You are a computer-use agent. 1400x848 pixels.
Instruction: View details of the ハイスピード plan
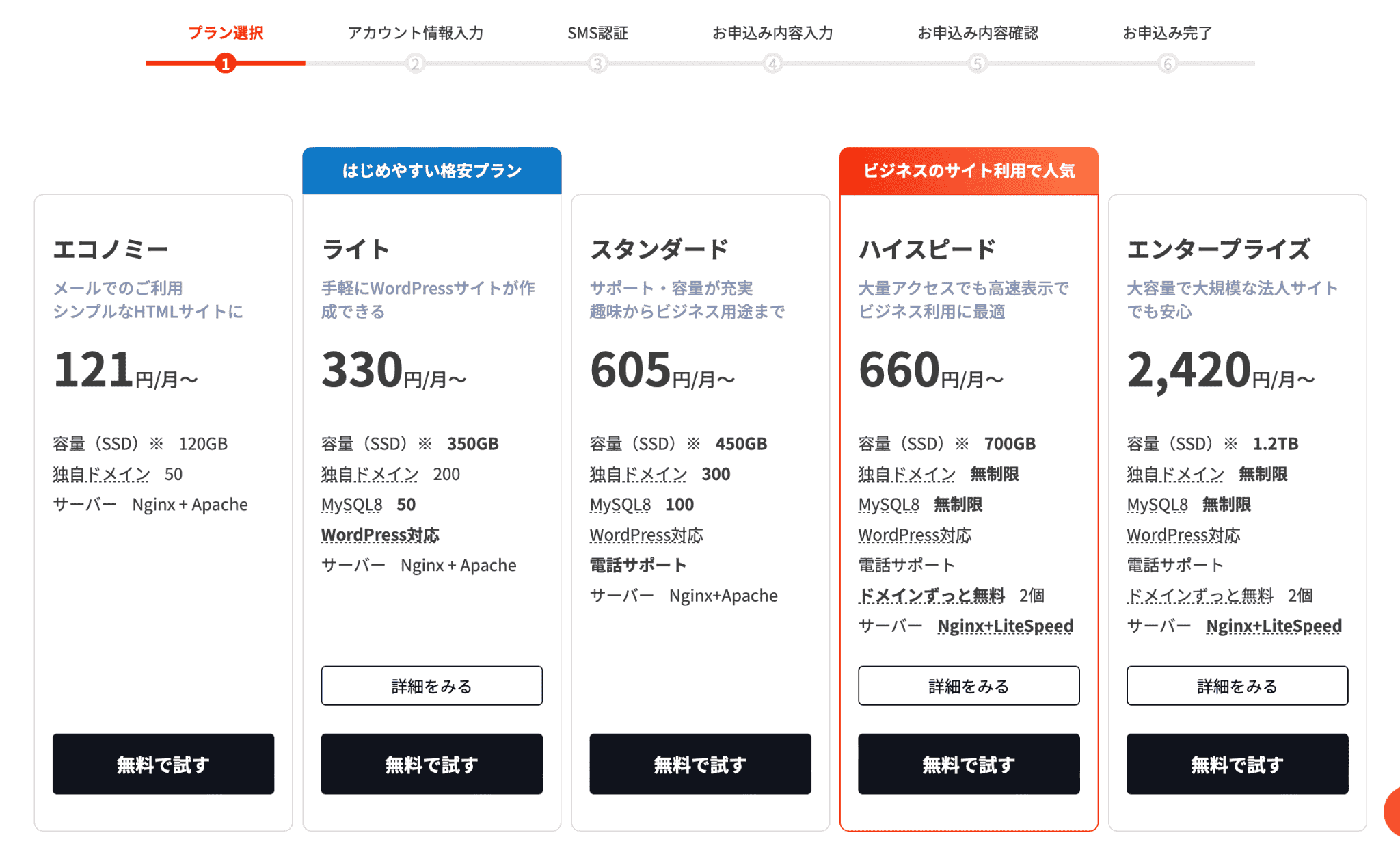click(969, 686)
